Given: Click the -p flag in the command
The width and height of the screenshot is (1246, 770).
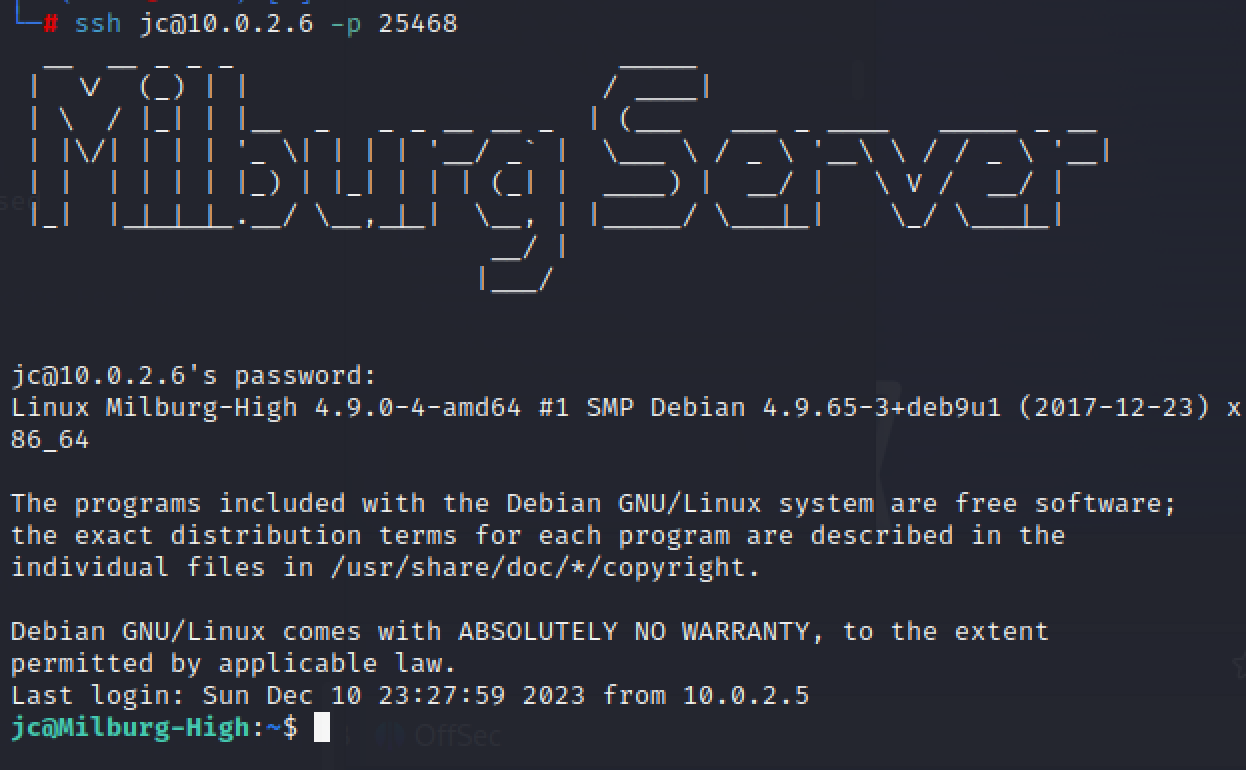Looking at the screenshot, I should tap(345, 23).
